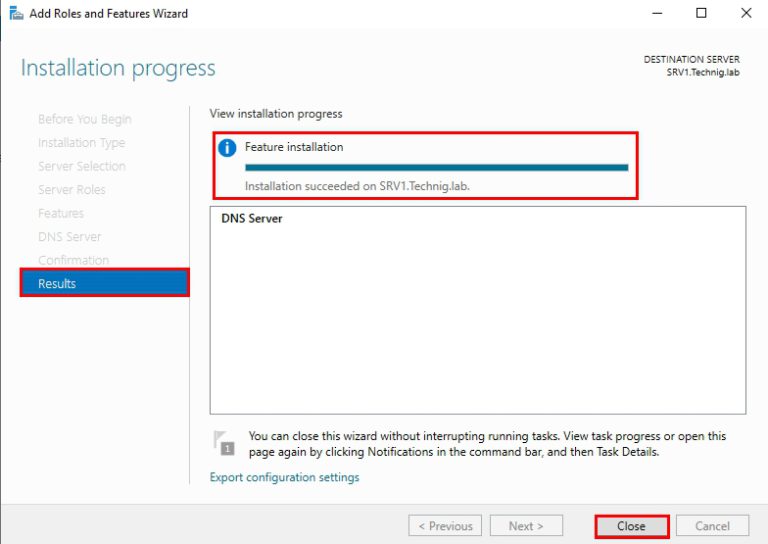
Task: Click 'Installation succeeded on SRV1.Technig.lab' text
Action: point(357,186)
